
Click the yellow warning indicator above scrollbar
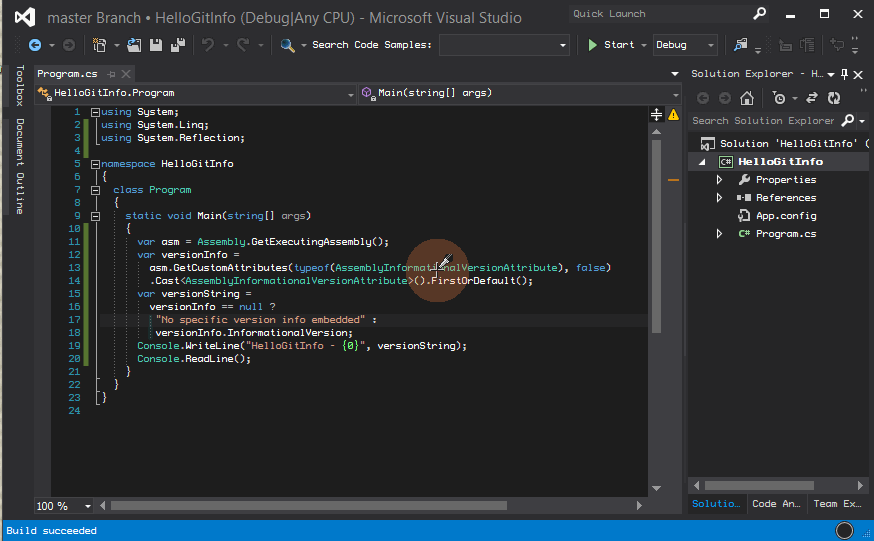673,115
